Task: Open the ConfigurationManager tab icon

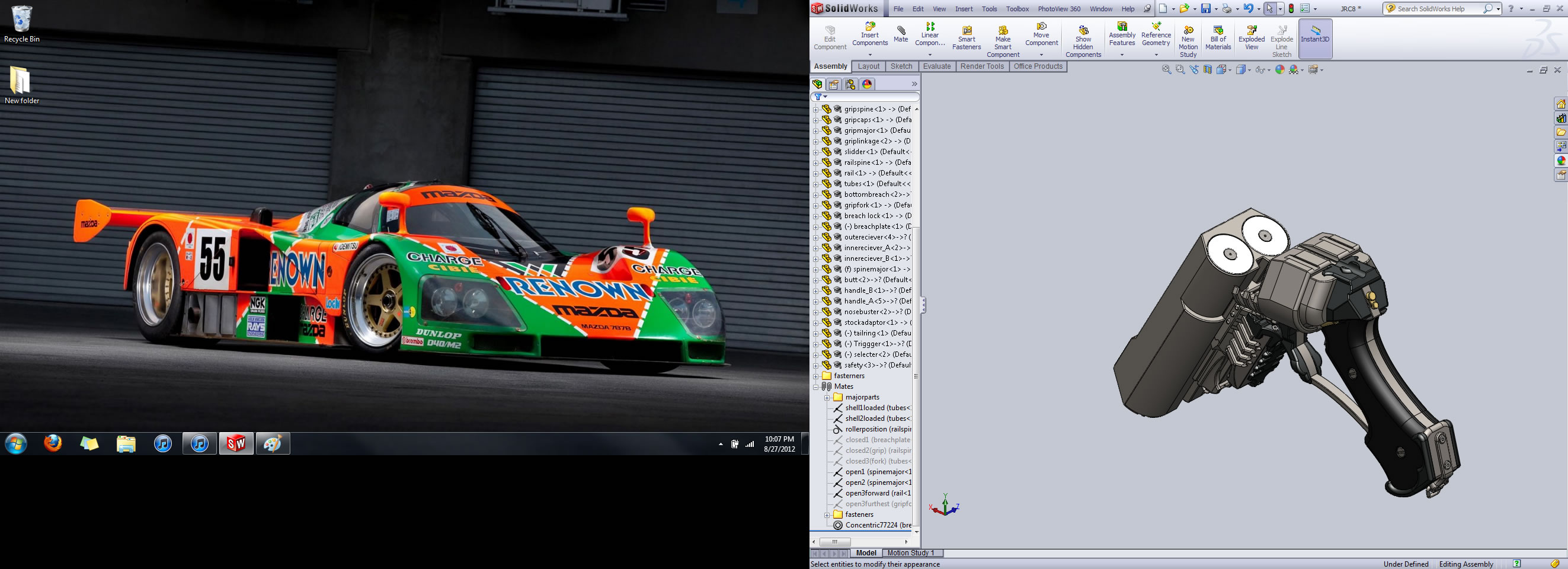Action: coord(850,85)
